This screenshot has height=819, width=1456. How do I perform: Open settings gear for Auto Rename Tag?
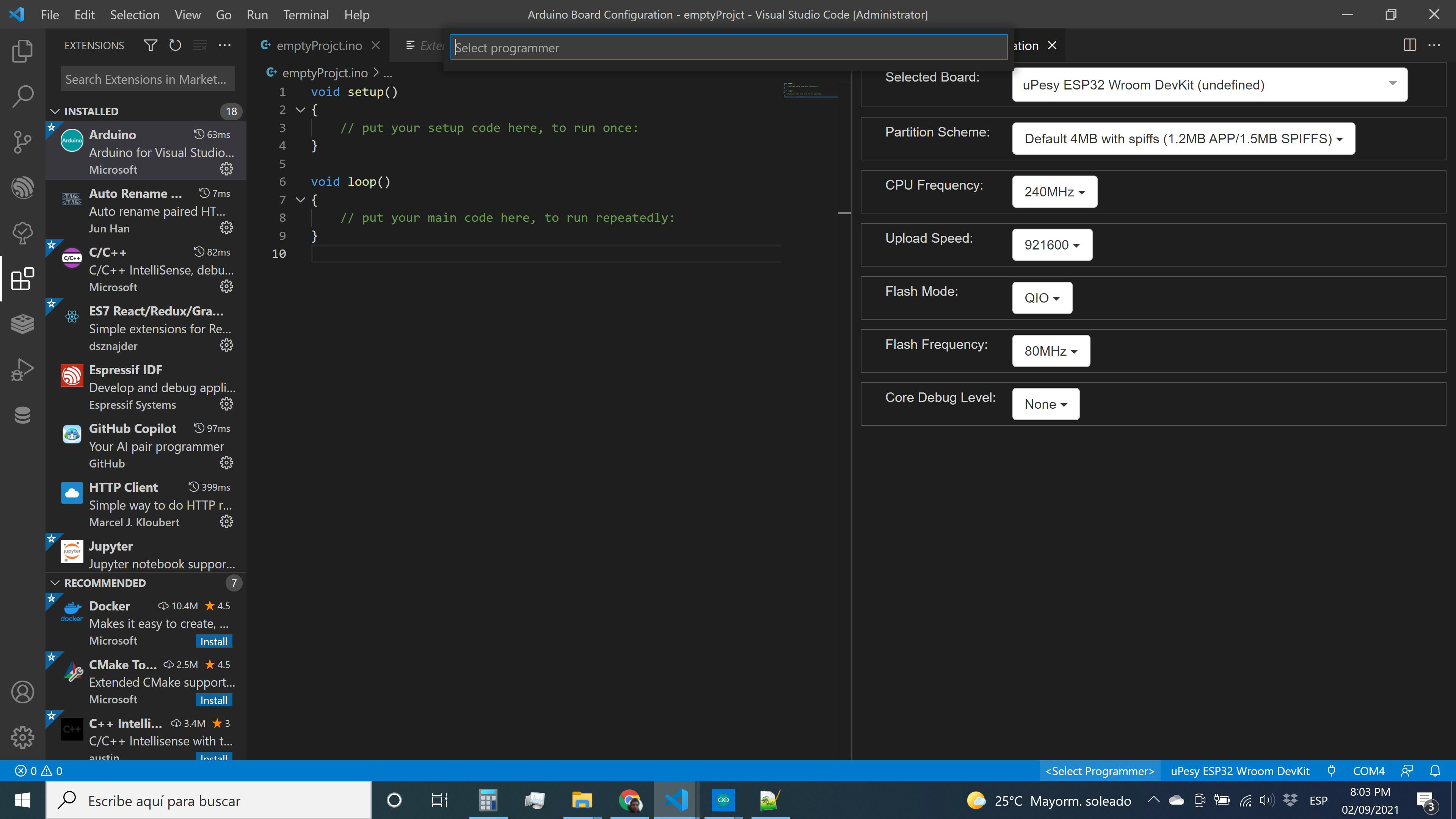pyautogui.click(x=226, y=228)
